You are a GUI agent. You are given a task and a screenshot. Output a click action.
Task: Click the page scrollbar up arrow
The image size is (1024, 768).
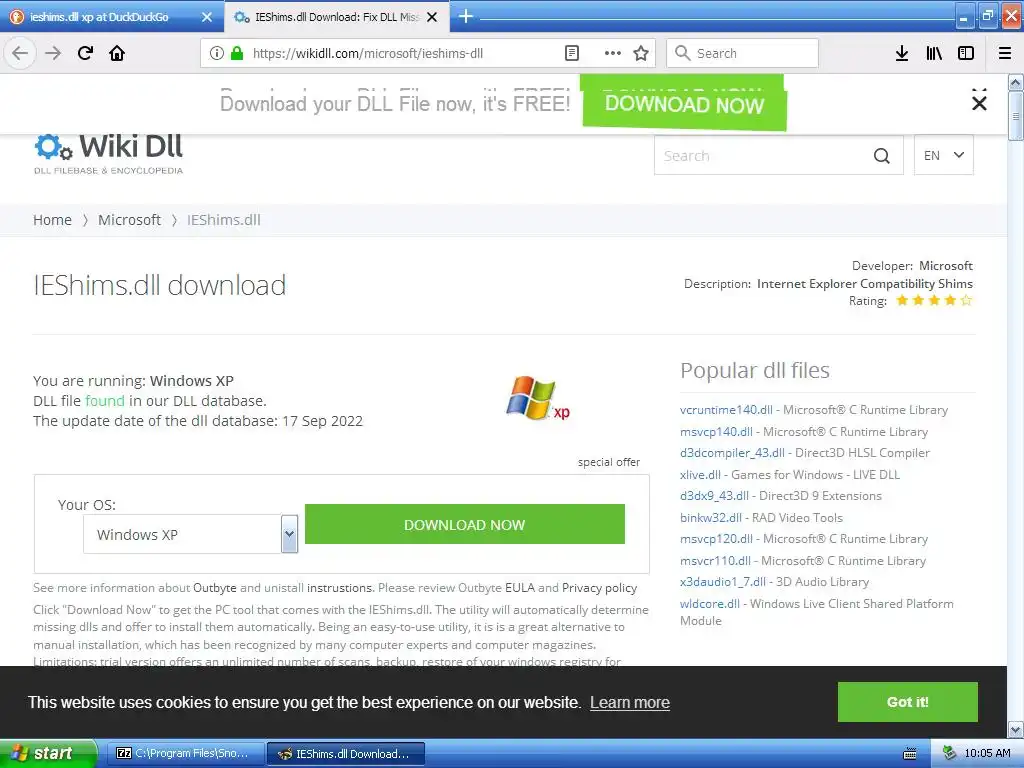(1016, 82)
